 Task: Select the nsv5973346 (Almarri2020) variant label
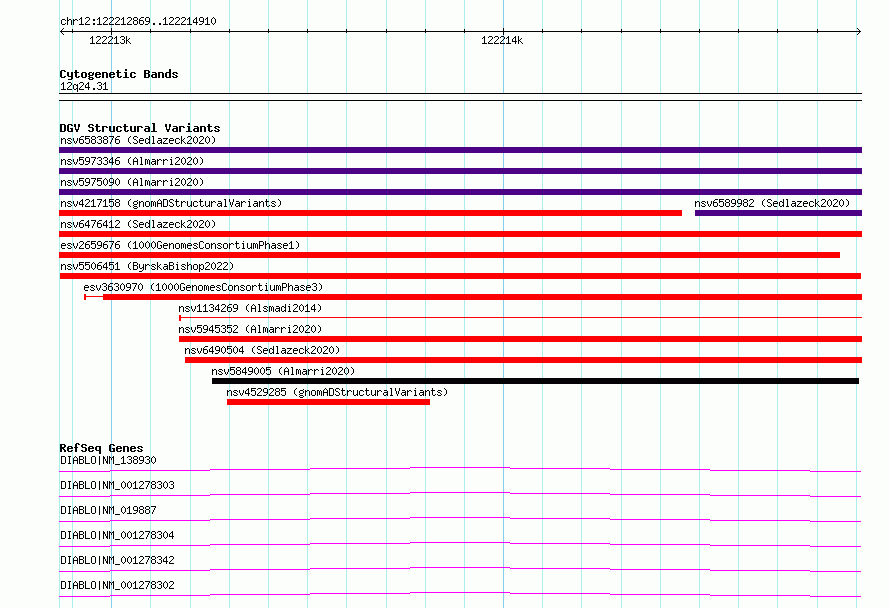132,161
